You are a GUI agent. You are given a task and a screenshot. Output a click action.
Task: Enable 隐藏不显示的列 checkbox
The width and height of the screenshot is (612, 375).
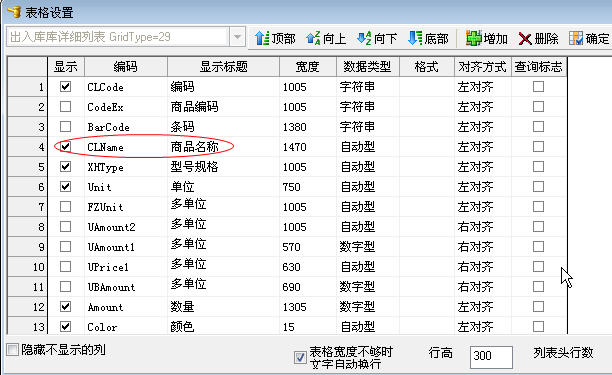click(x=13, y=349)
